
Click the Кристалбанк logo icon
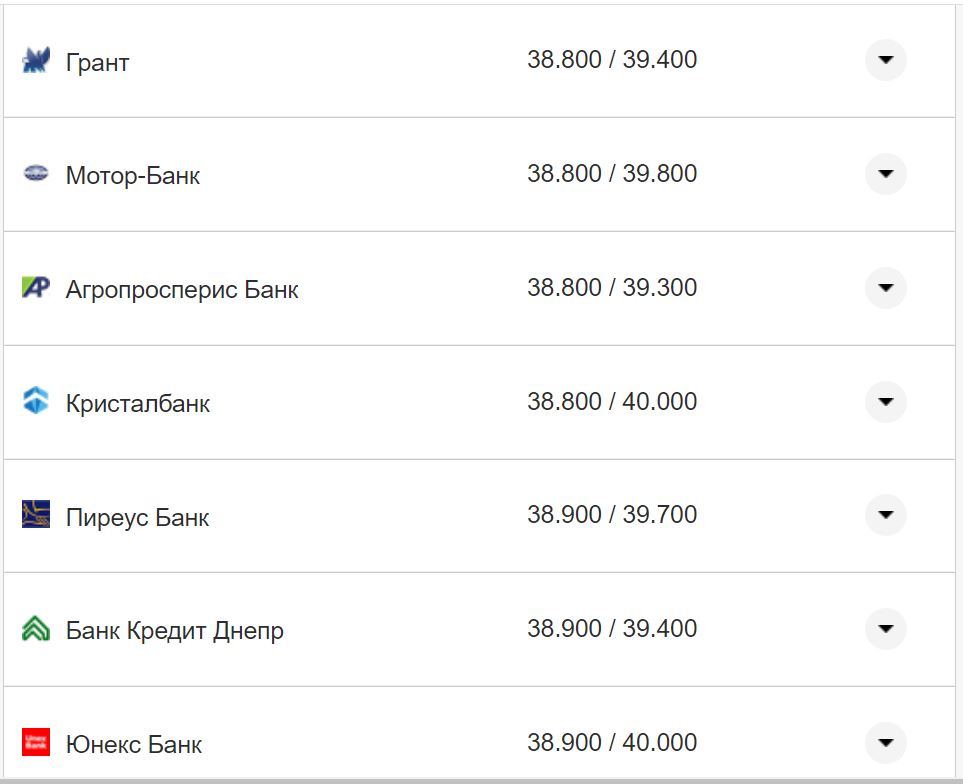[x=36, y=402]
